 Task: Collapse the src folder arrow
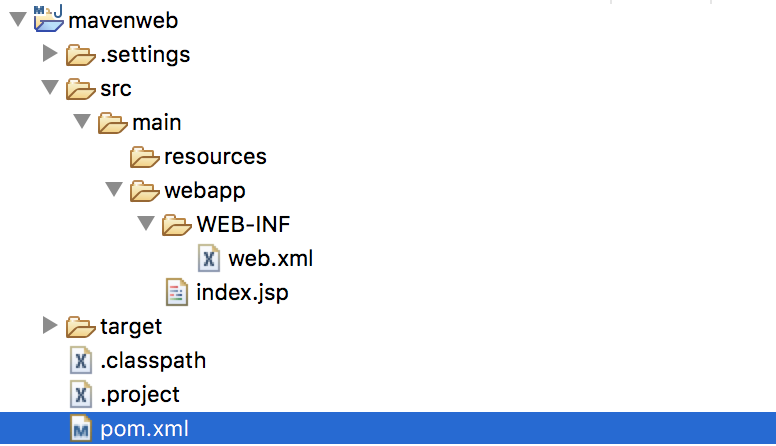coord(50,88)
